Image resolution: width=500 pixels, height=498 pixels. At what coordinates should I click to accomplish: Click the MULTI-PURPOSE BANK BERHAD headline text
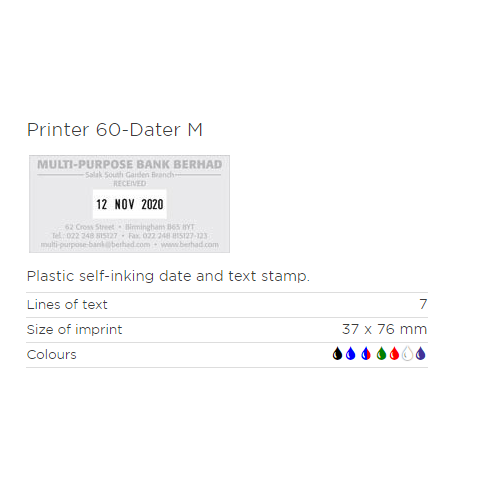tap(130, 164)
